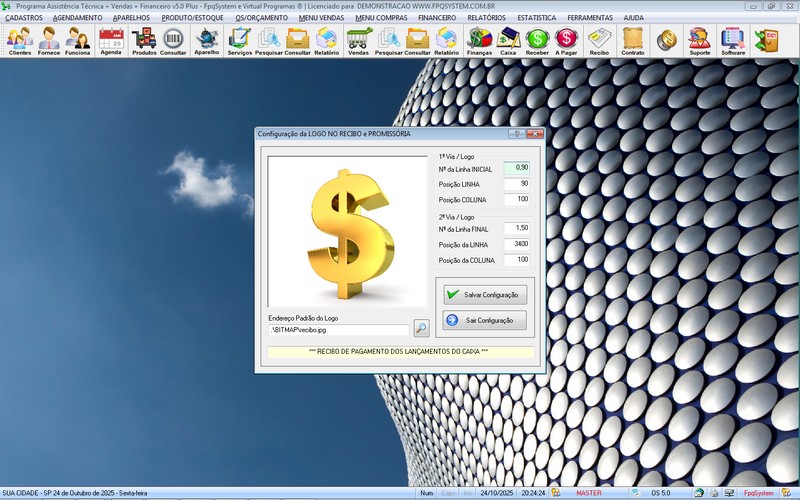This screenshot has width=800, height=500.
Task: Click Pesquisar icon right of Vendas
Action: [x=389, y=41]
